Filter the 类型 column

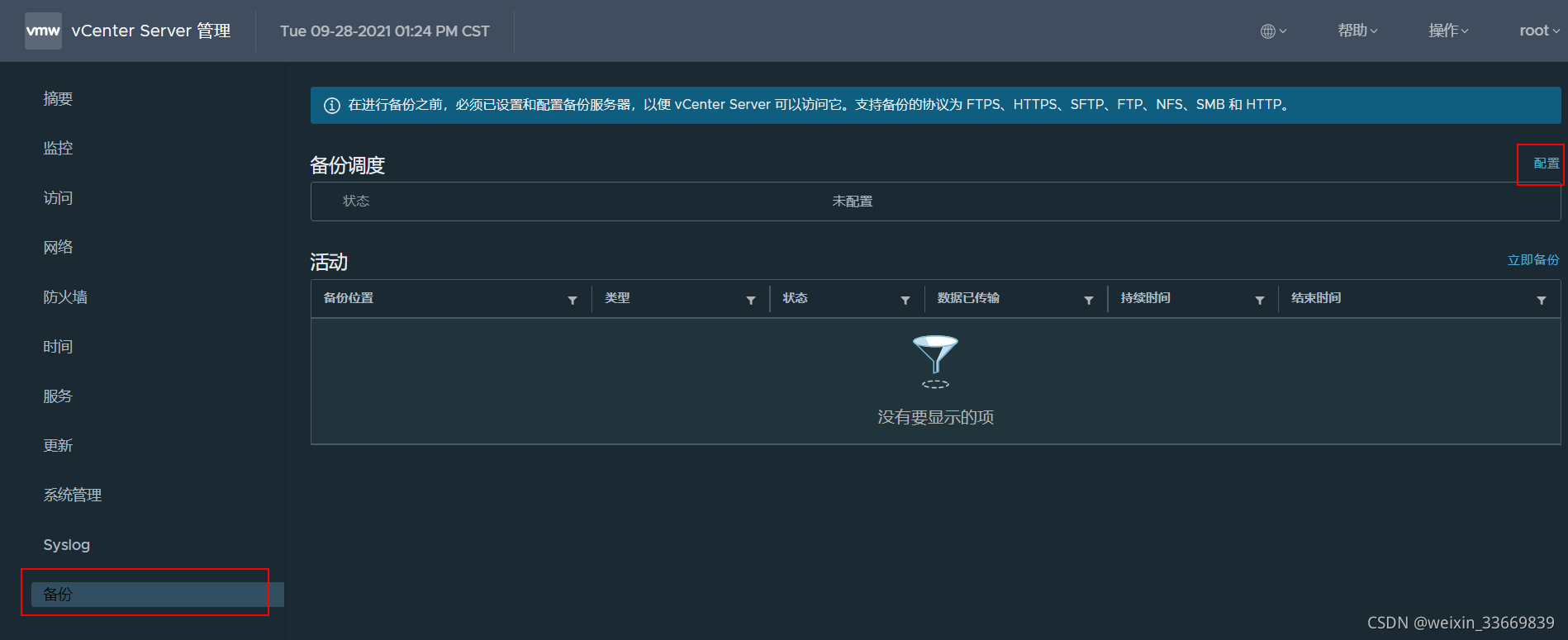tap(751, 301)
